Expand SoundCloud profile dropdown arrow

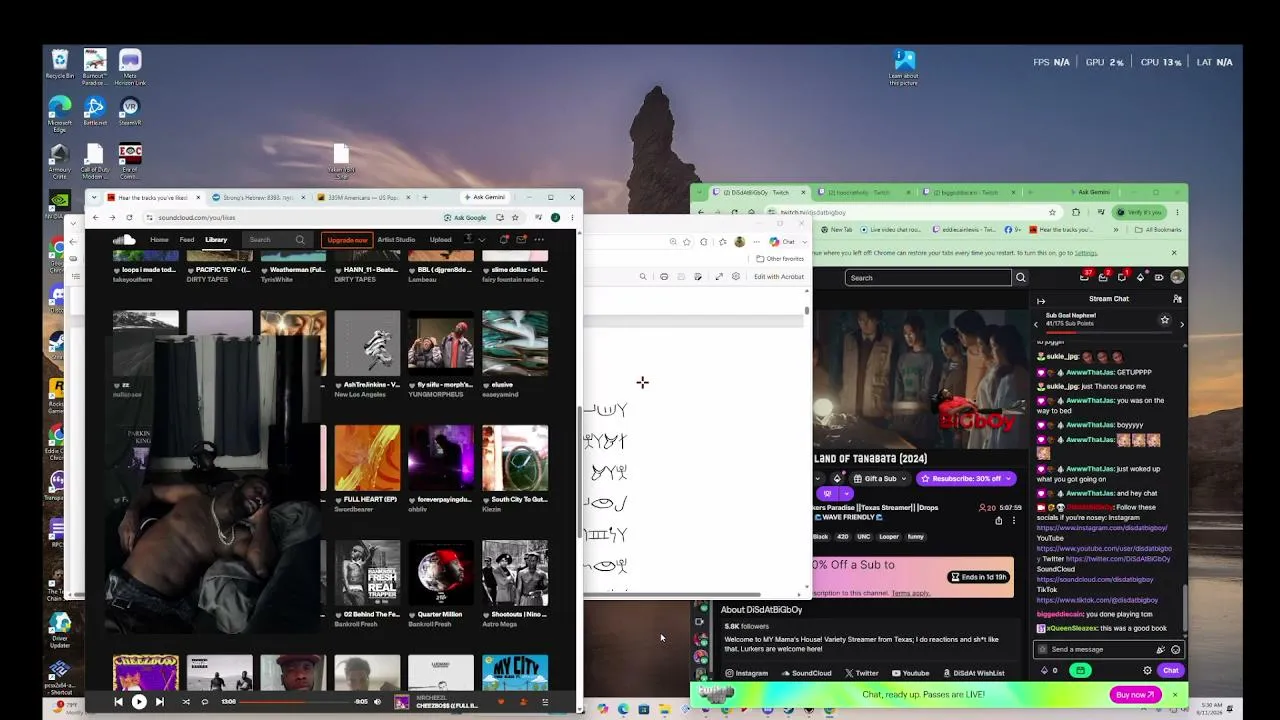click(481, 240)
